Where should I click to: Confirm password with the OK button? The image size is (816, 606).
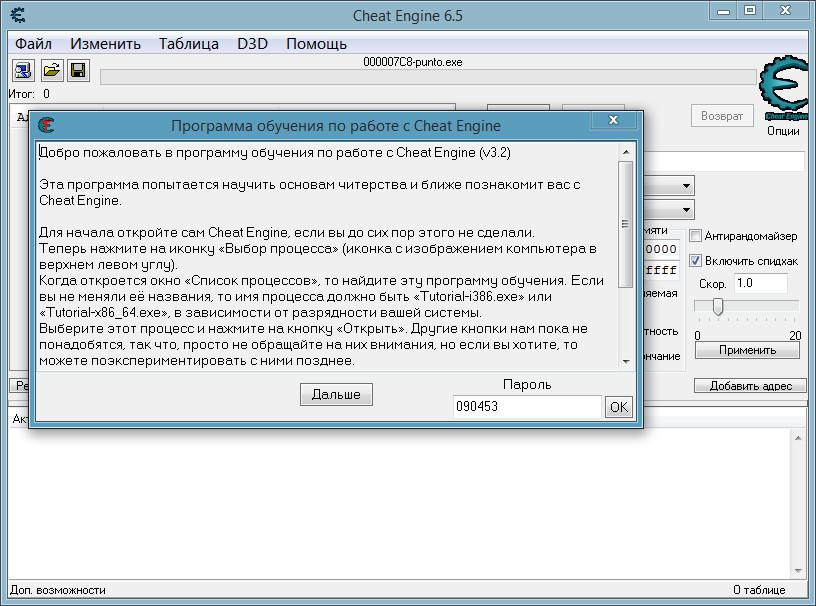click(x=619, y=407)
